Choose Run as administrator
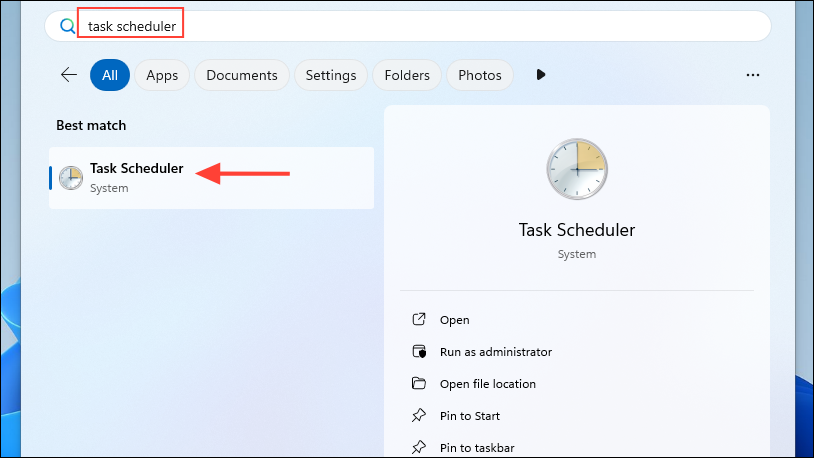Screen dimensions: 814x458 tap(496, 352)
